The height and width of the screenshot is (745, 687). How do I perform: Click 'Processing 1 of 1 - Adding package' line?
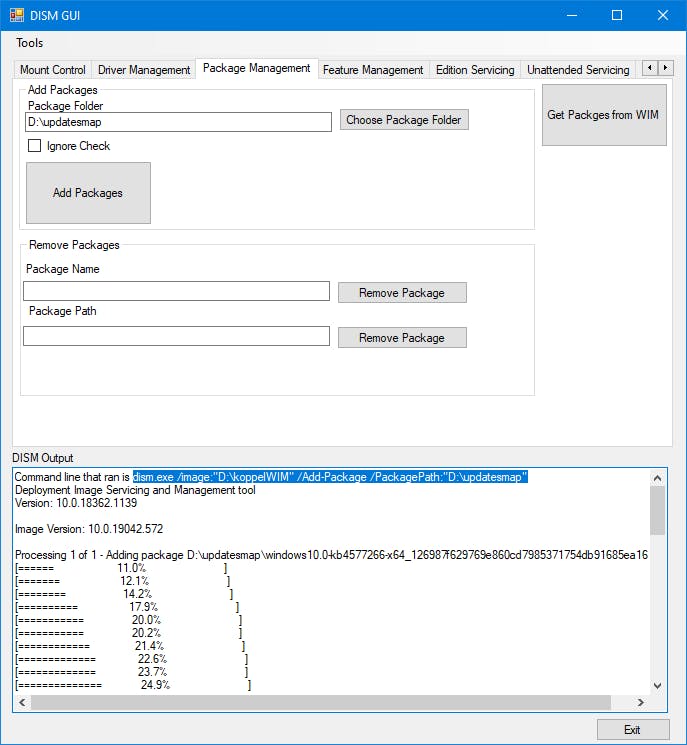[331, 555]
